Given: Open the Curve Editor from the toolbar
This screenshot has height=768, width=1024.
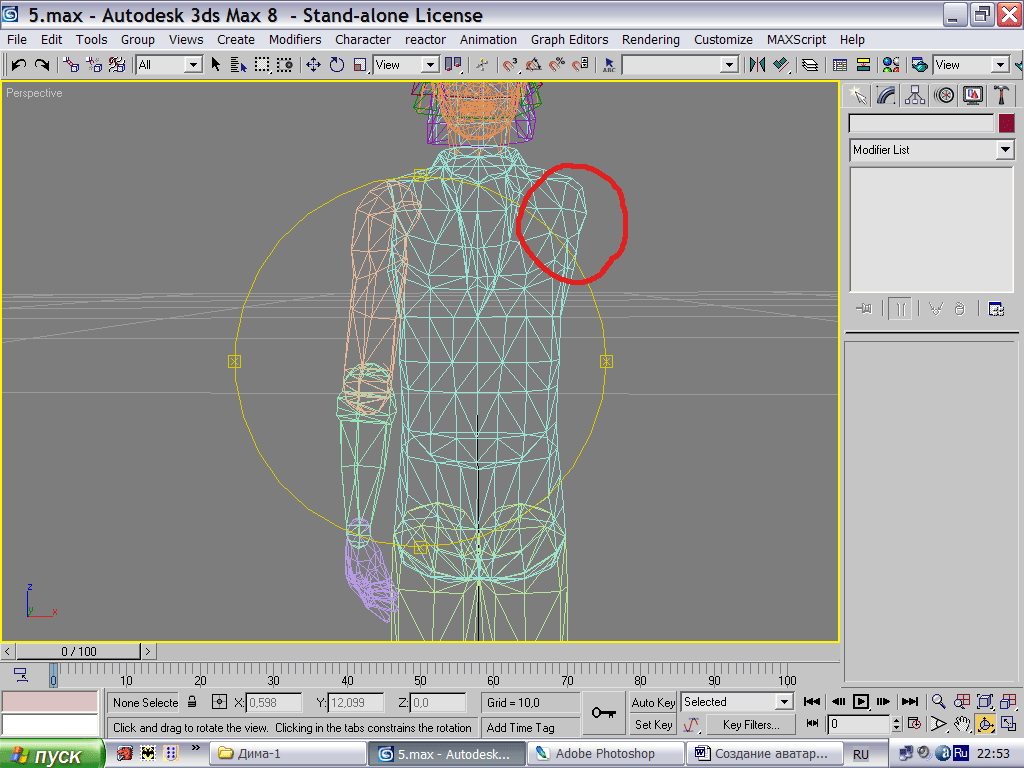Looking at the screenshot, I should pyautogui.click(x=840, y=65).
